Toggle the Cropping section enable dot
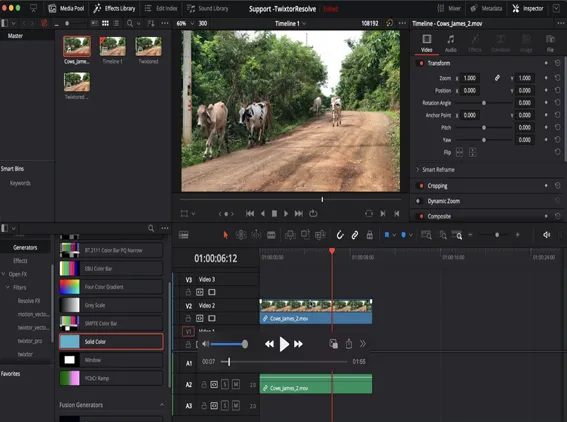The width and height of the screenshot is (567, 422). pos(421,186)
